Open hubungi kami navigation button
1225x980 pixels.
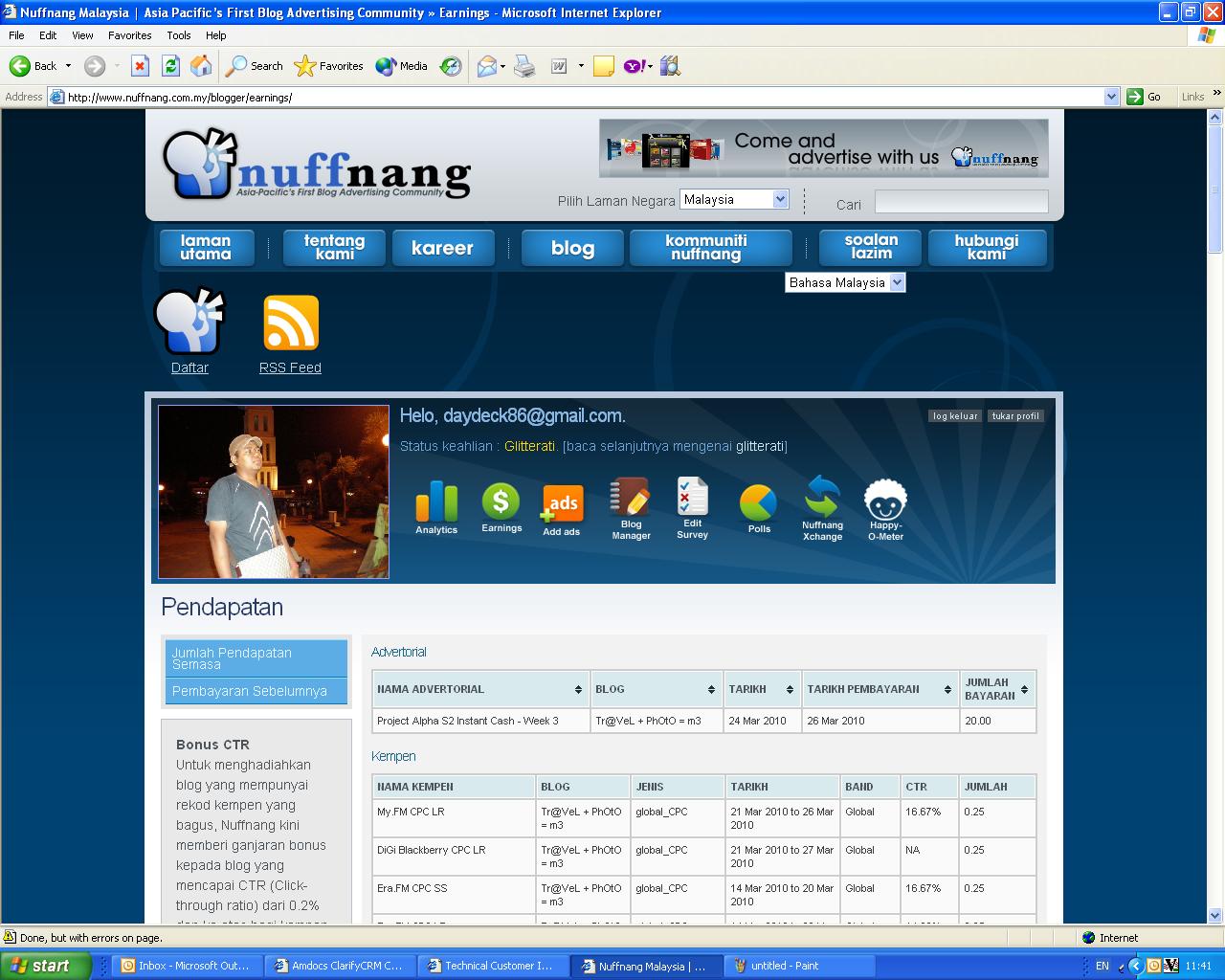click(986, 247)
